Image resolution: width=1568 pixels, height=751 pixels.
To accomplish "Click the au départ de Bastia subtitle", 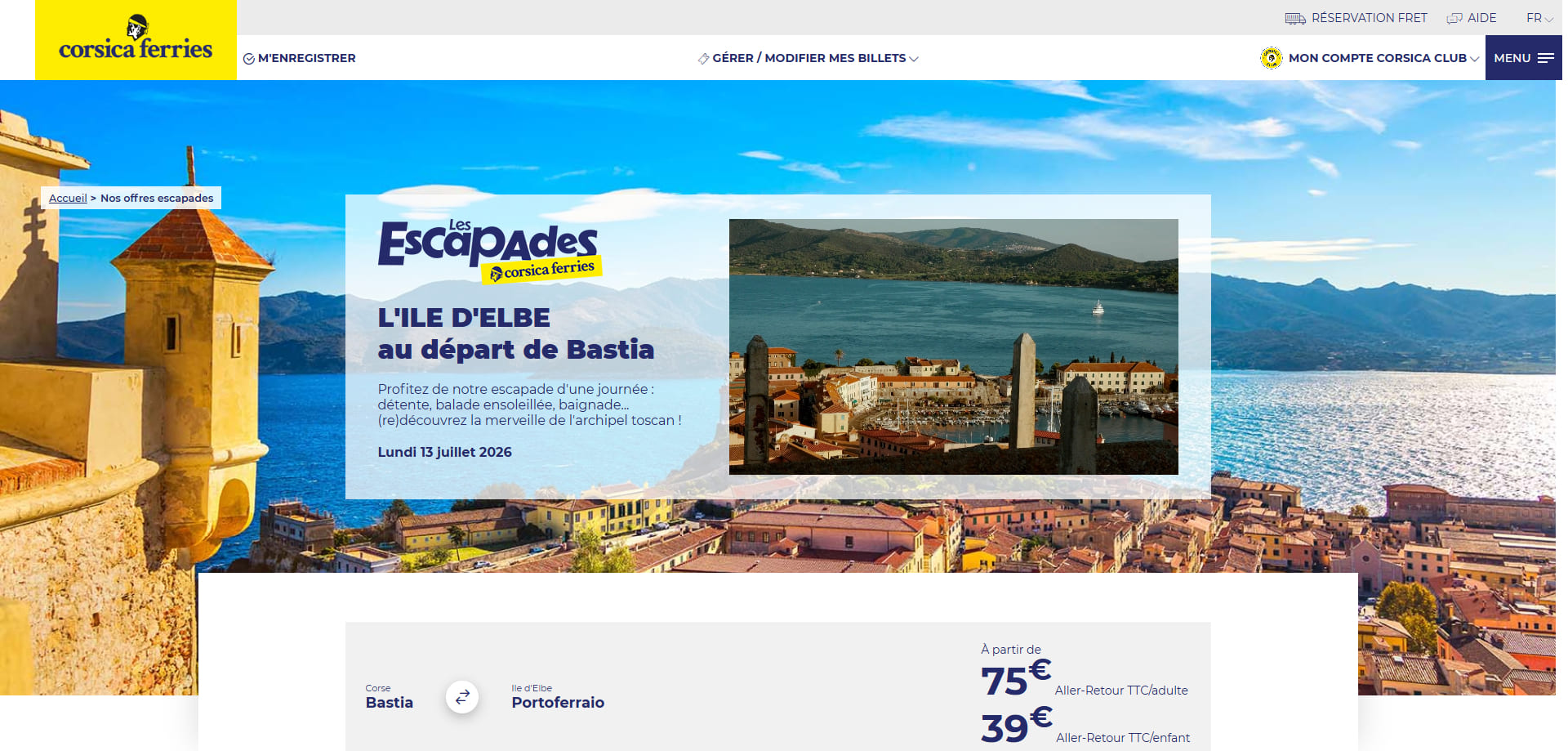I will pos(516,349).
